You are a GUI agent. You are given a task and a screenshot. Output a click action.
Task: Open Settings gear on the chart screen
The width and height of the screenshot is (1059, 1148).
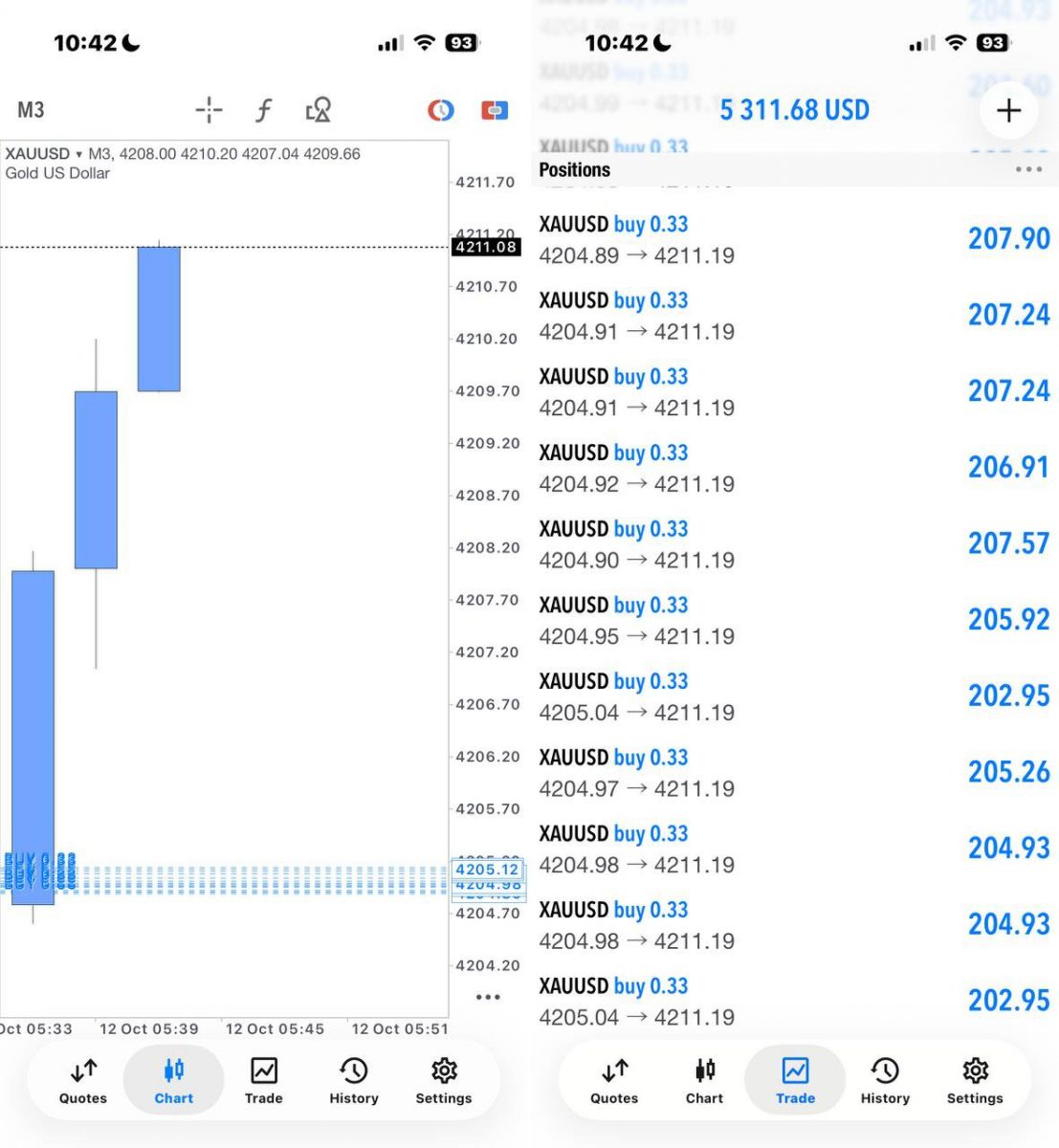(x=444, y=1082)
